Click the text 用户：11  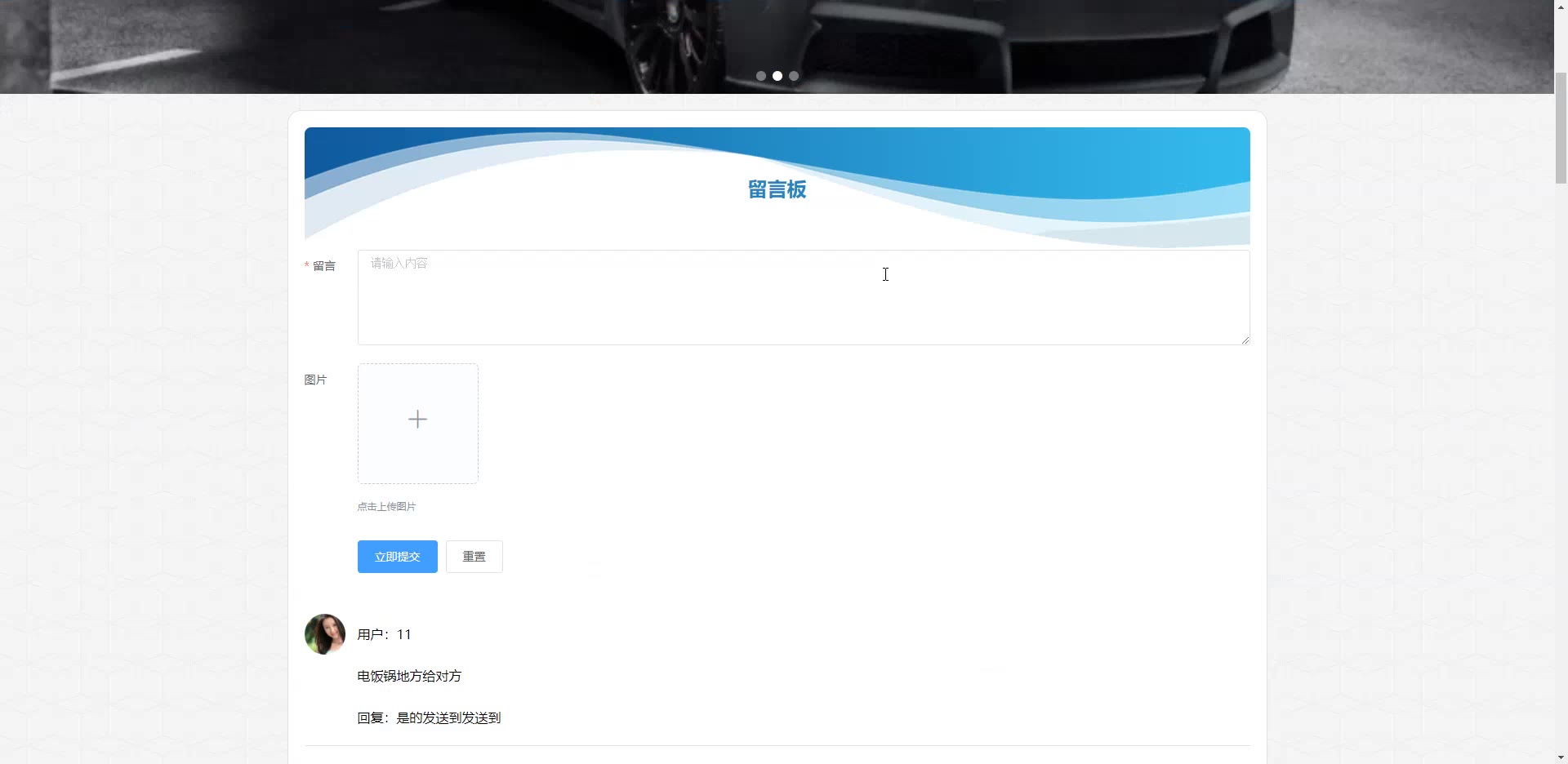pos(385,635)
